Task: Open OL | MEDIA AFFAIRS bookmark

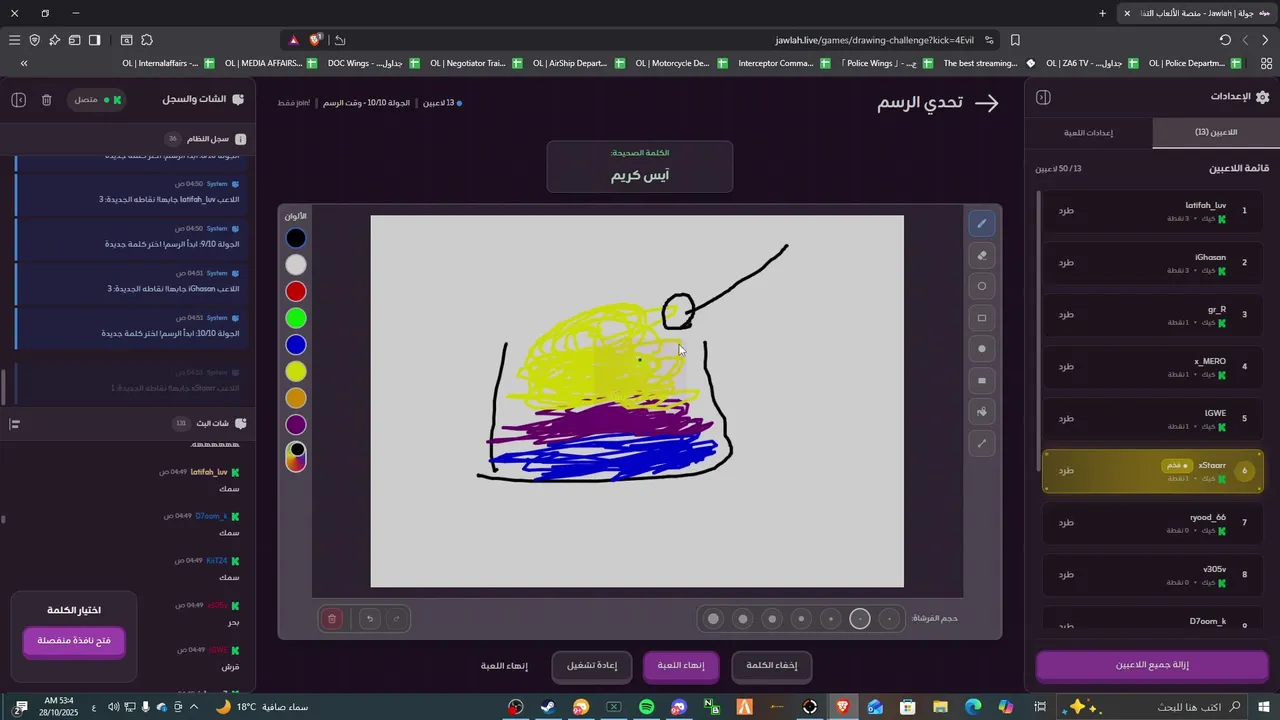Action: 271,63
